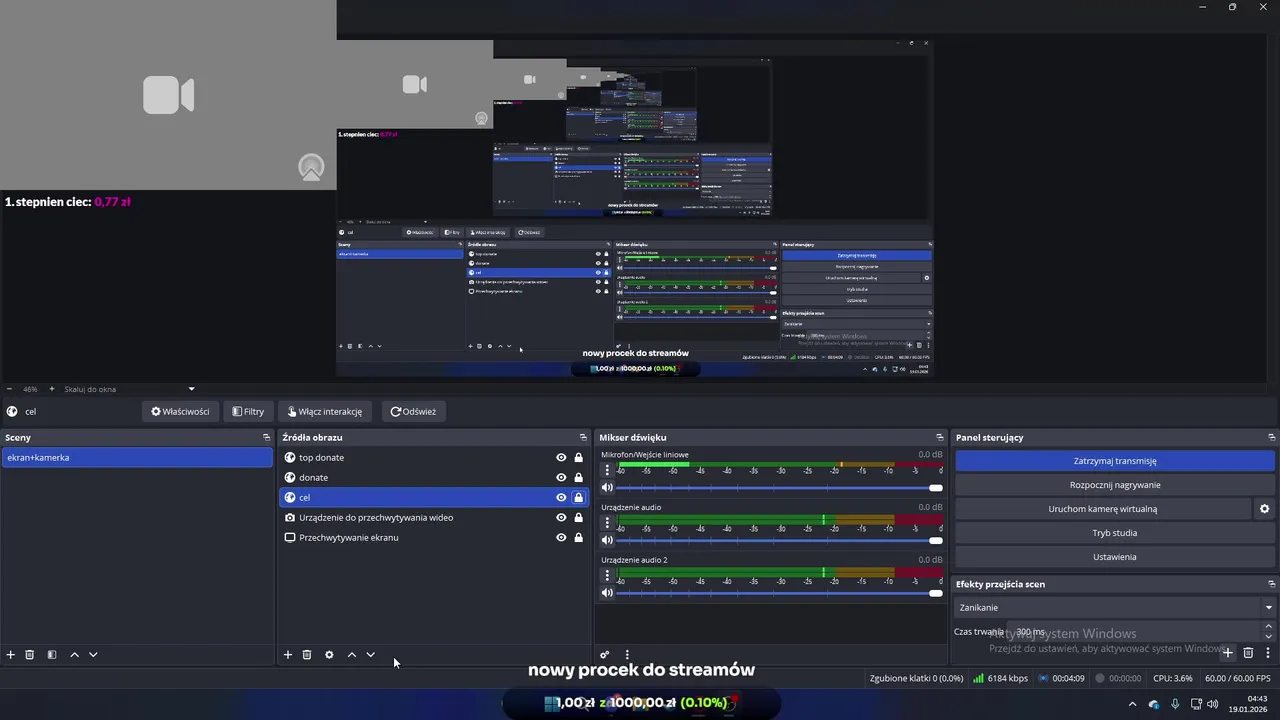Viewport: 1280px width, 720px height.
Task: Unlock the top donate source
Action: (578, 458)
